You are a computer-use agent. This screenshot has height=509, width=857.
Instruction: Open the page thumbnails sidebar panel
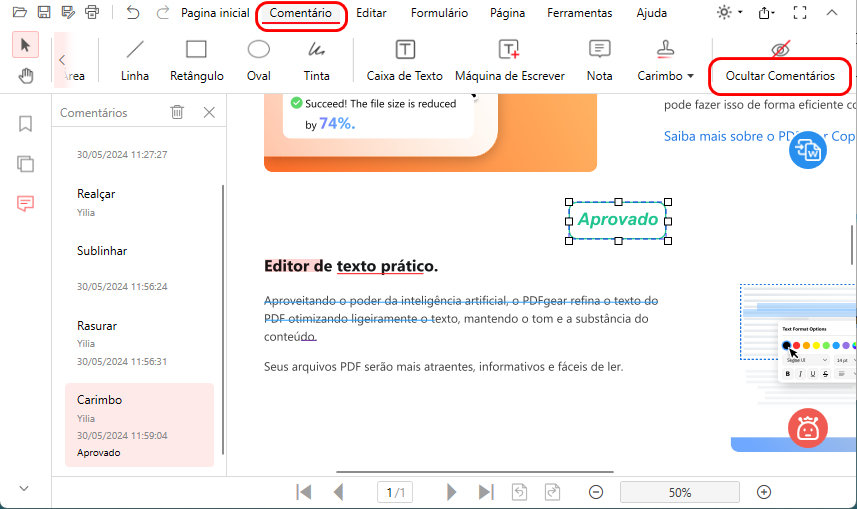point(25,163)
